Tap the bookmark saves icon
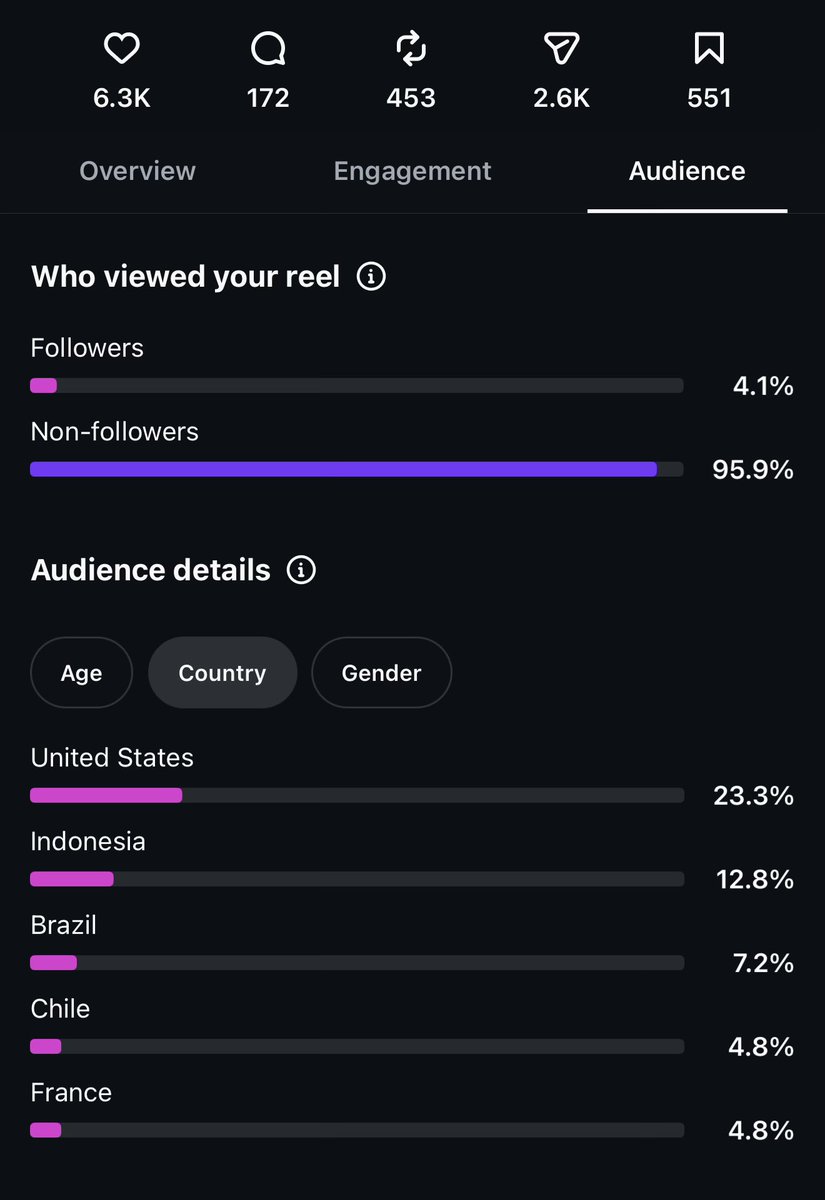This screenshot has width=825, height=1200. pos(709,48)
